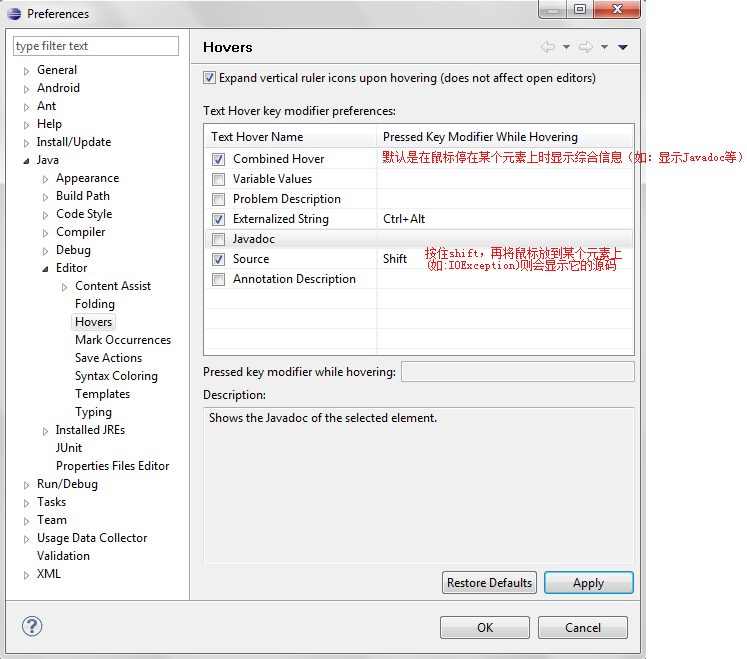The image size is (747, 659).
Task: Click the Pressed key modifier input field
Action: 518,372
